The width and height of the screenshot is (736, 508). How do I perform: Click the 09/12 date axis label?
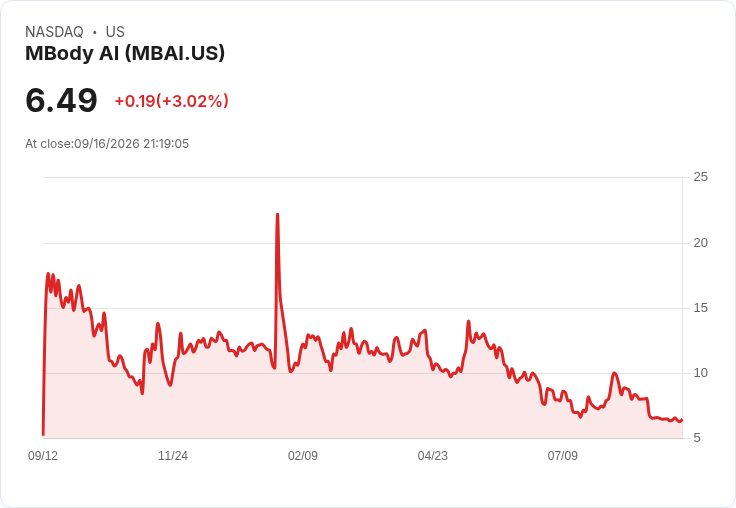43,455
